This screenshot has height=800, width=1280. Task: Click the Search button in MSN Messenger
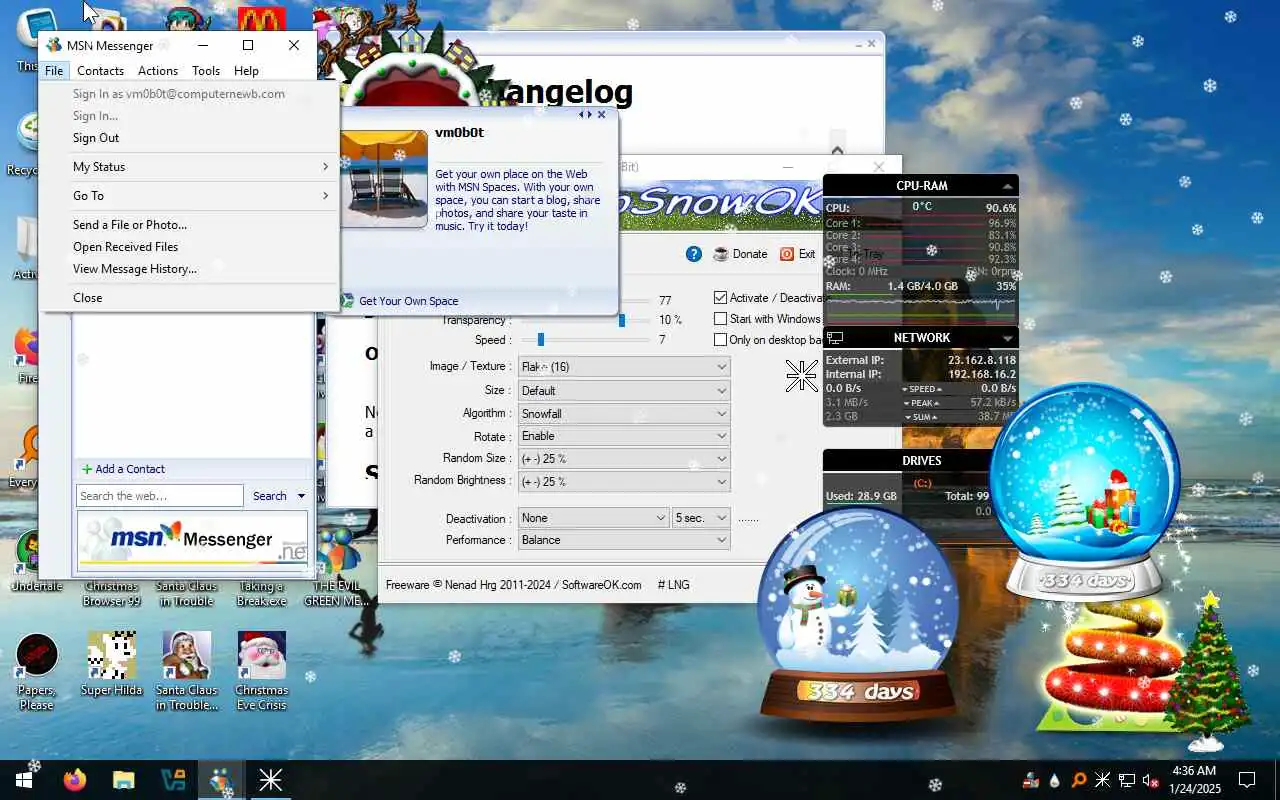(269, 496)
